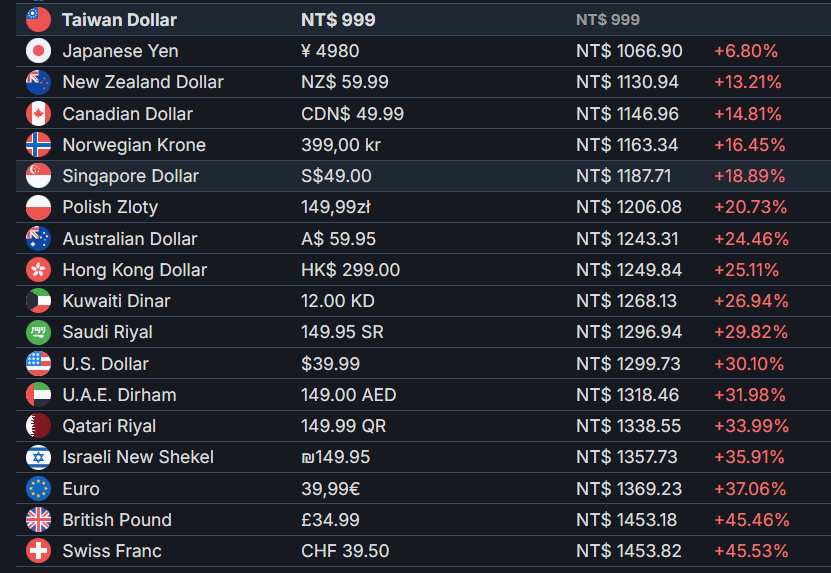Image resolution: width=831 pixels, height=573 pixels.
Task: Click the Hong Kong flag icon
Action: (x=38, y=270)
